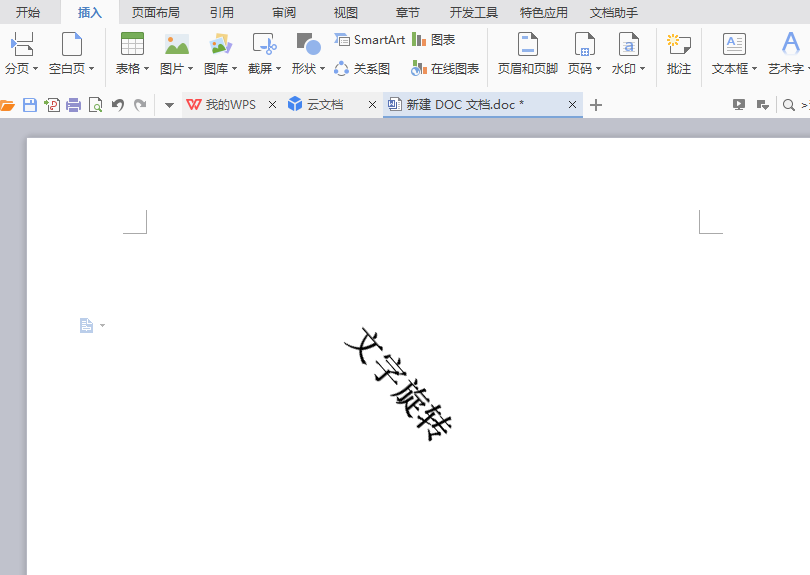This screenshot has height=575, width=810.
Task: Insert SmartArt graphic
Action: [369, 40]
